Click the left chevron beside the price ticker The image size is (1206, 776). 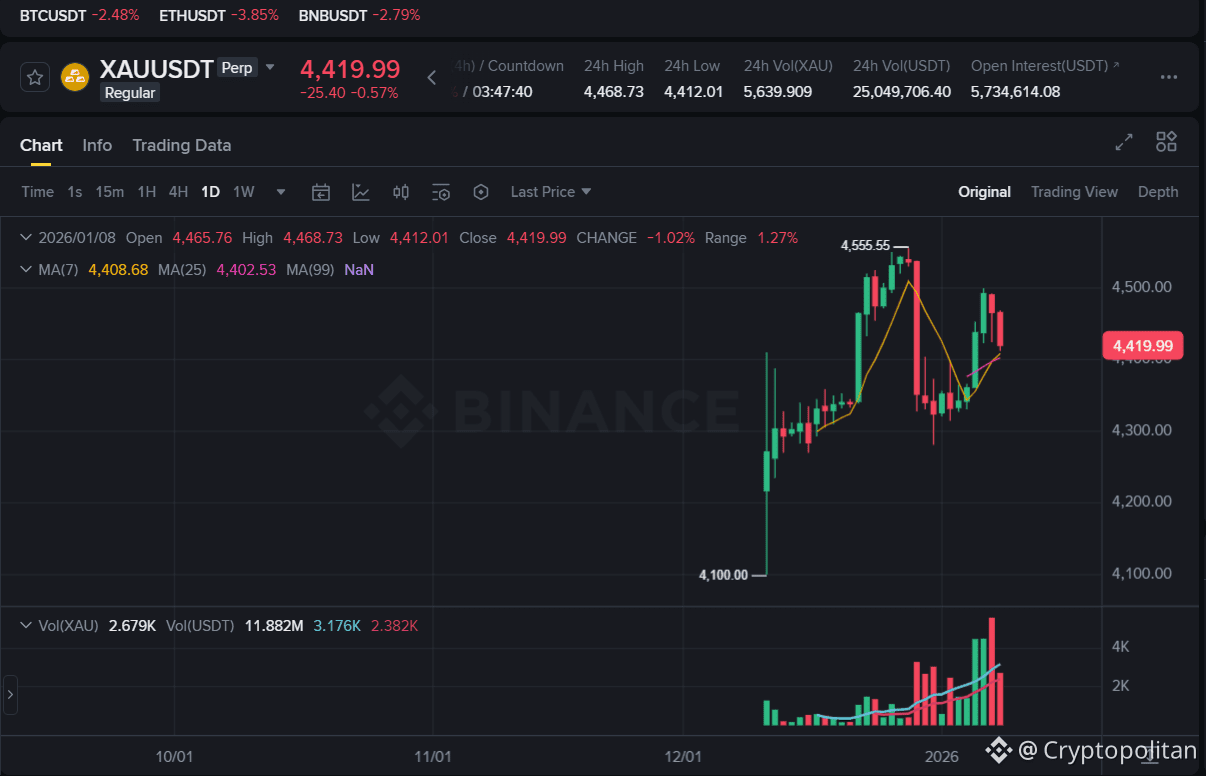click(x=431, y=77)
